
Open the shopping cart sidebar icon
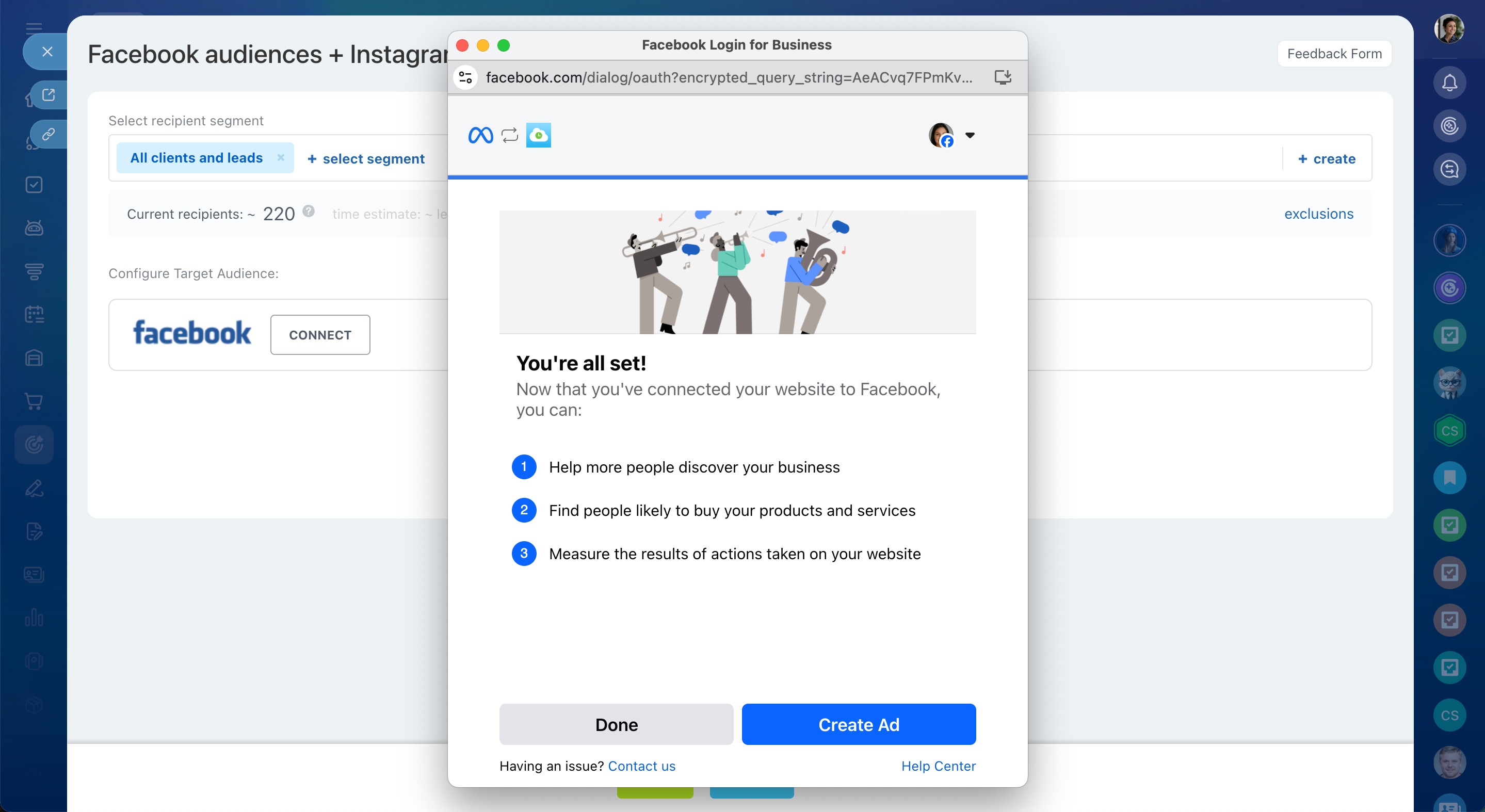point(34,401)
